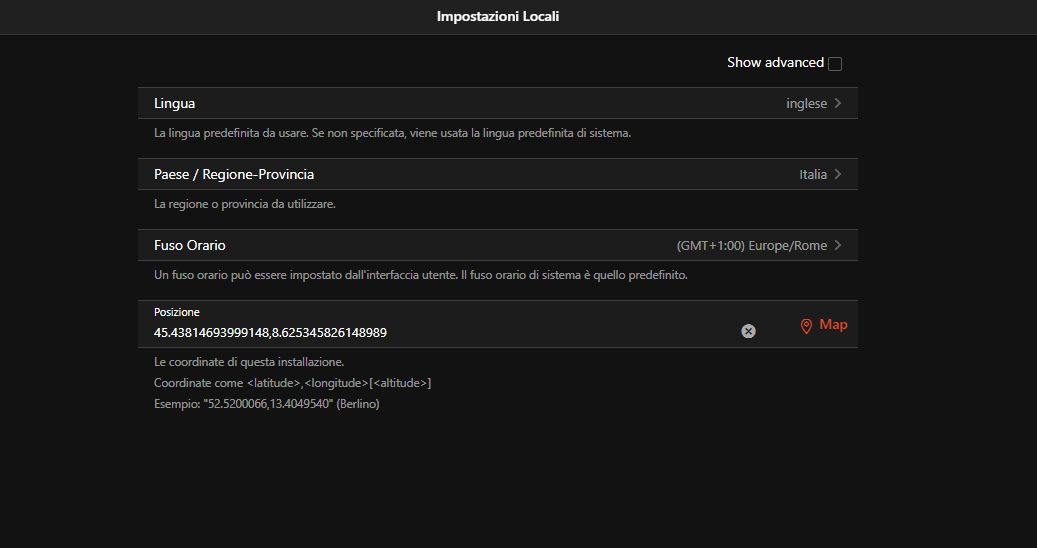Enable the Show advanced checkbox
The height and width of the screenshot is (548, 1037).
click(x=835, y=64)
